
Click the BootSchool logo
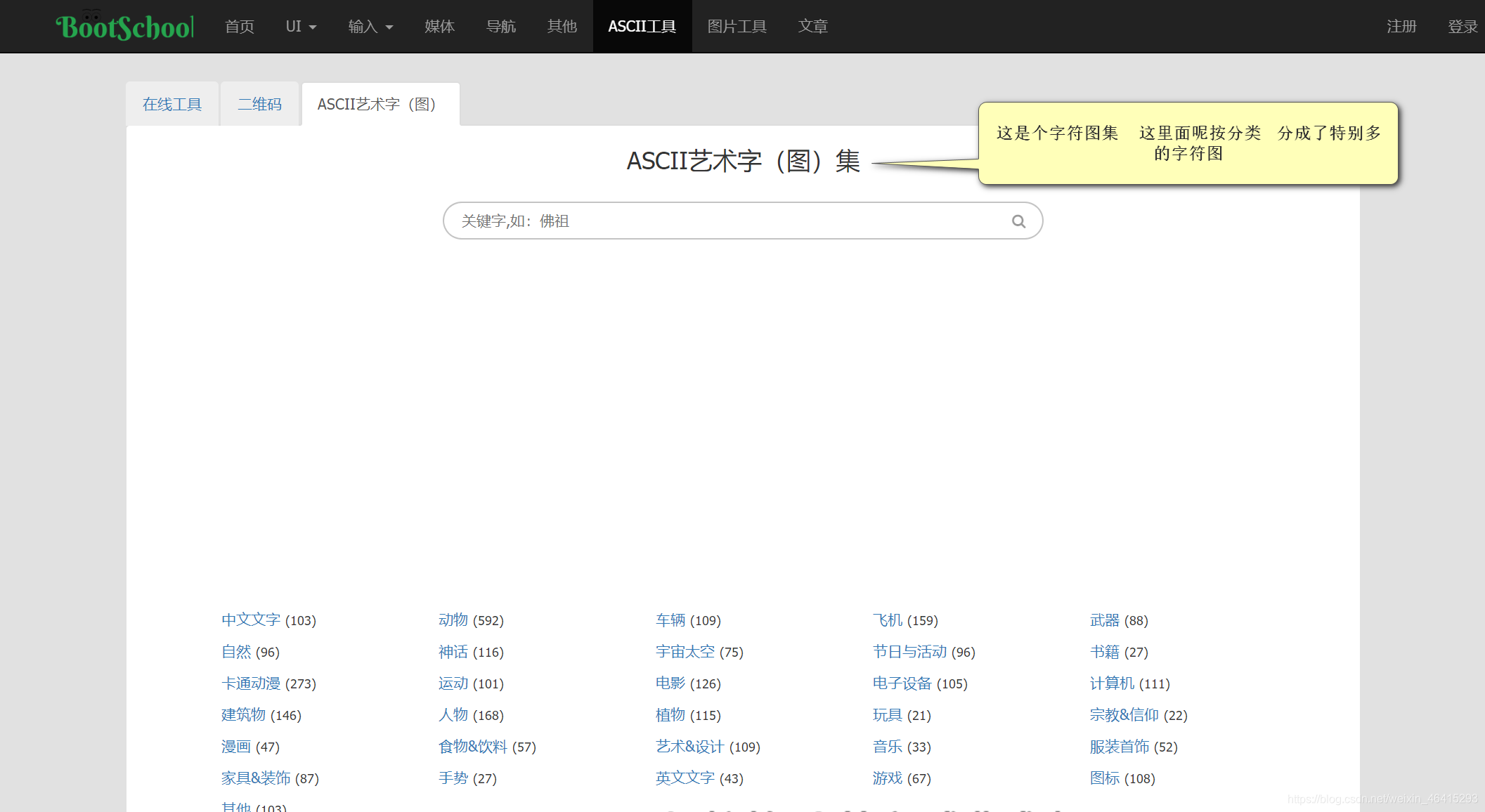pyautogui.click(x=125, y=26)
